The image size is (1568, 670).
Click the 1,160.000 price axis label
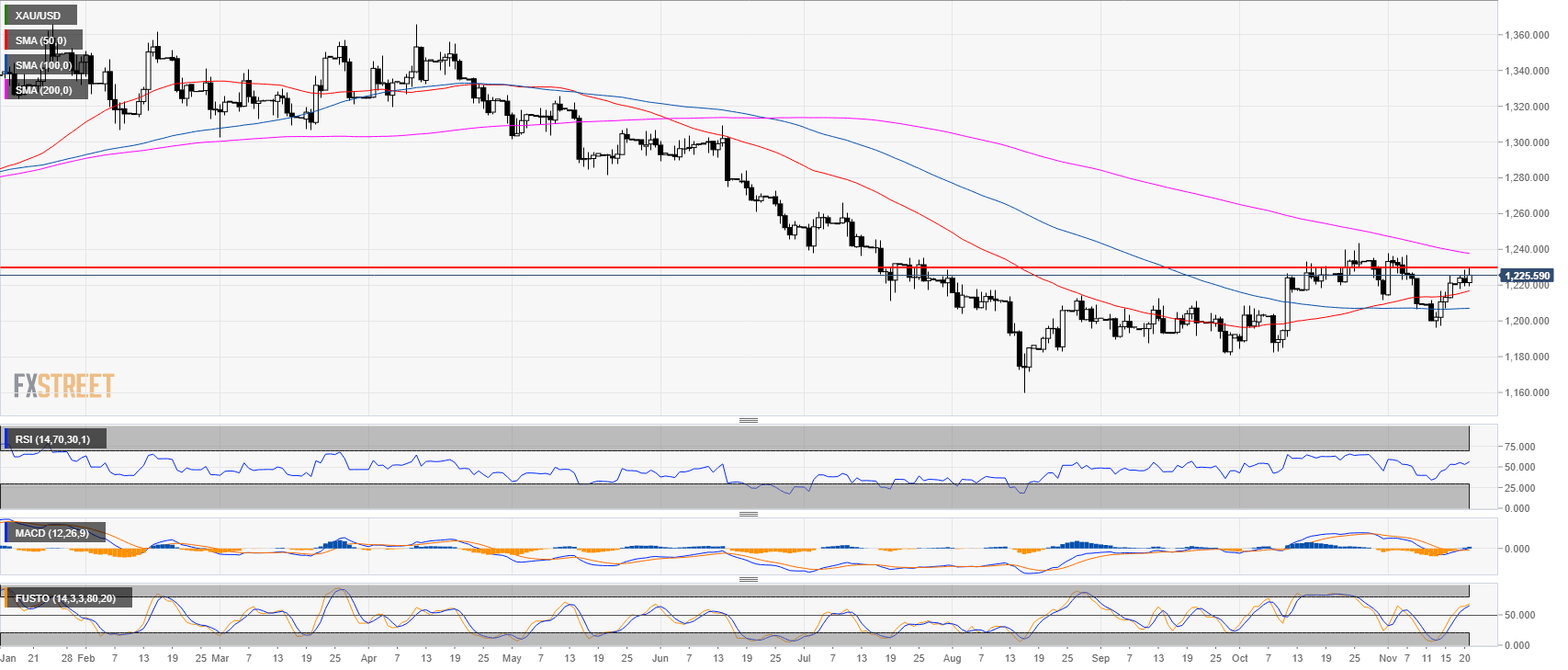(1527, 392)
